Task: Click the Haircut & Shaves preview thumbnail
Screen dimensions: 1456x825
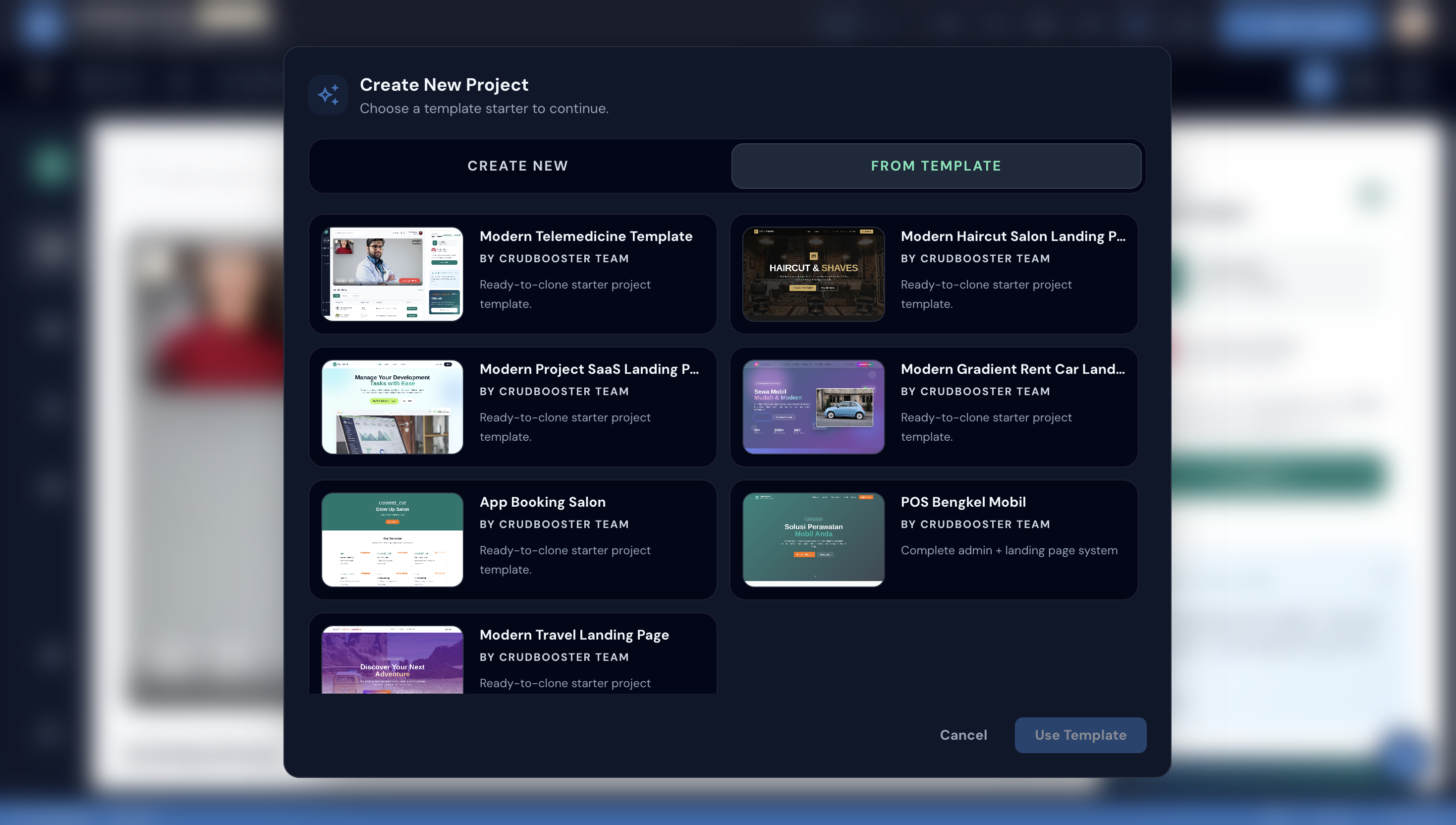Action: (x=814, y=274)
